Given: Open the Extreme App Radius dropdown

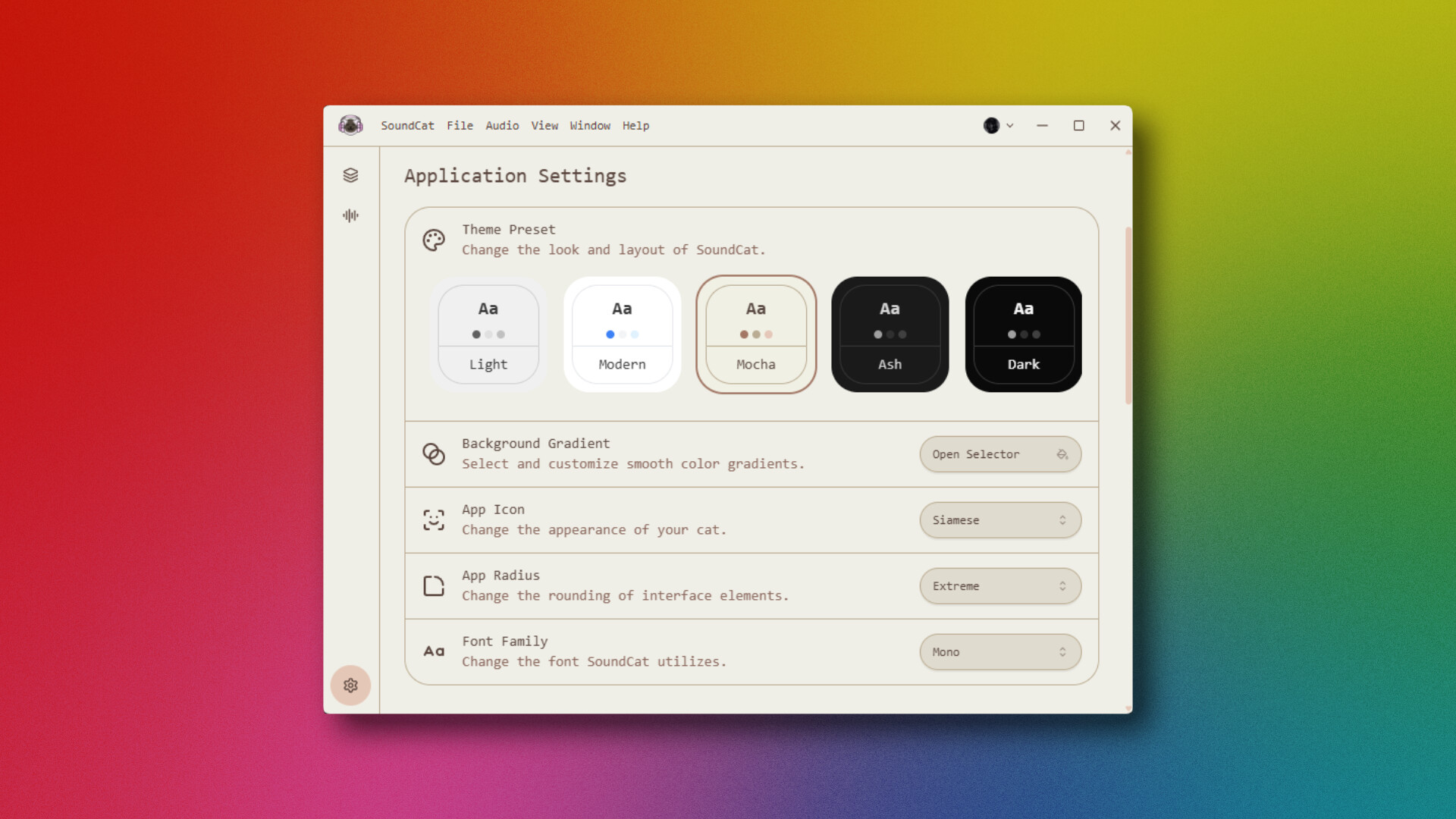Looking at the screenshot, I should [x=999, y=585].
